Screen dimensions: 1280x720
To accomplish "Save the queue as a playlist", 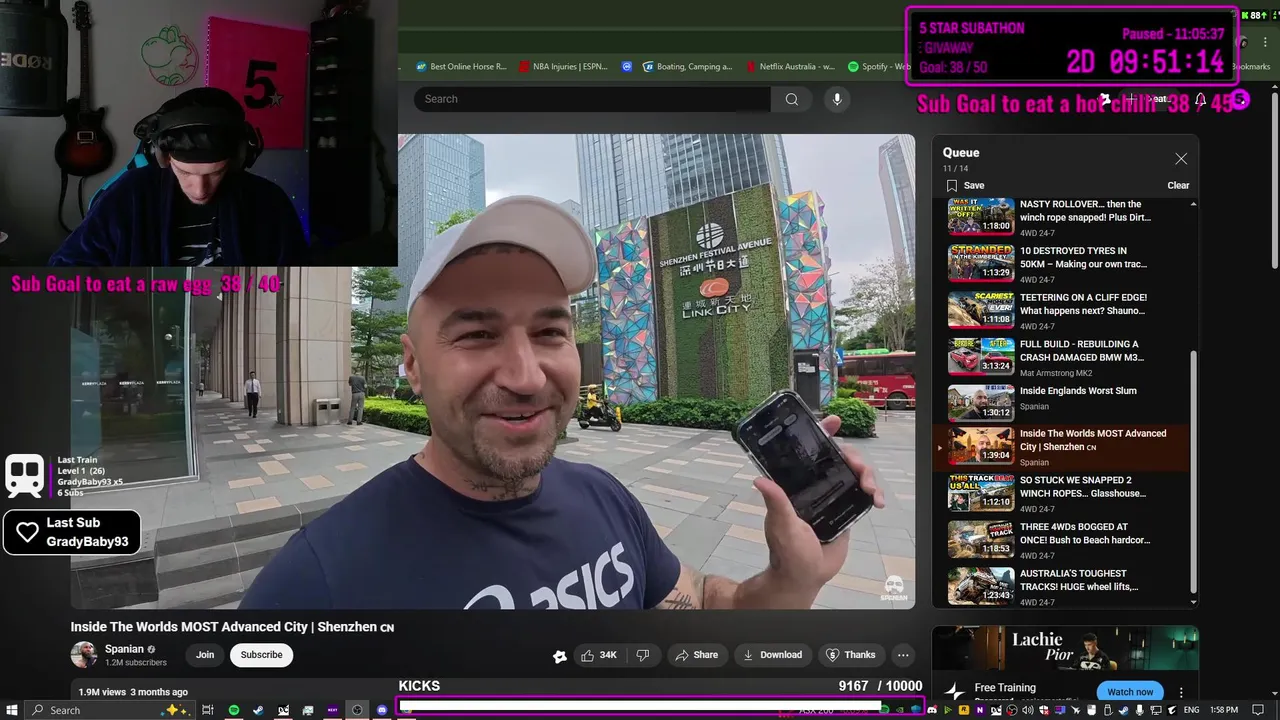I will click(x=966, y=185).
